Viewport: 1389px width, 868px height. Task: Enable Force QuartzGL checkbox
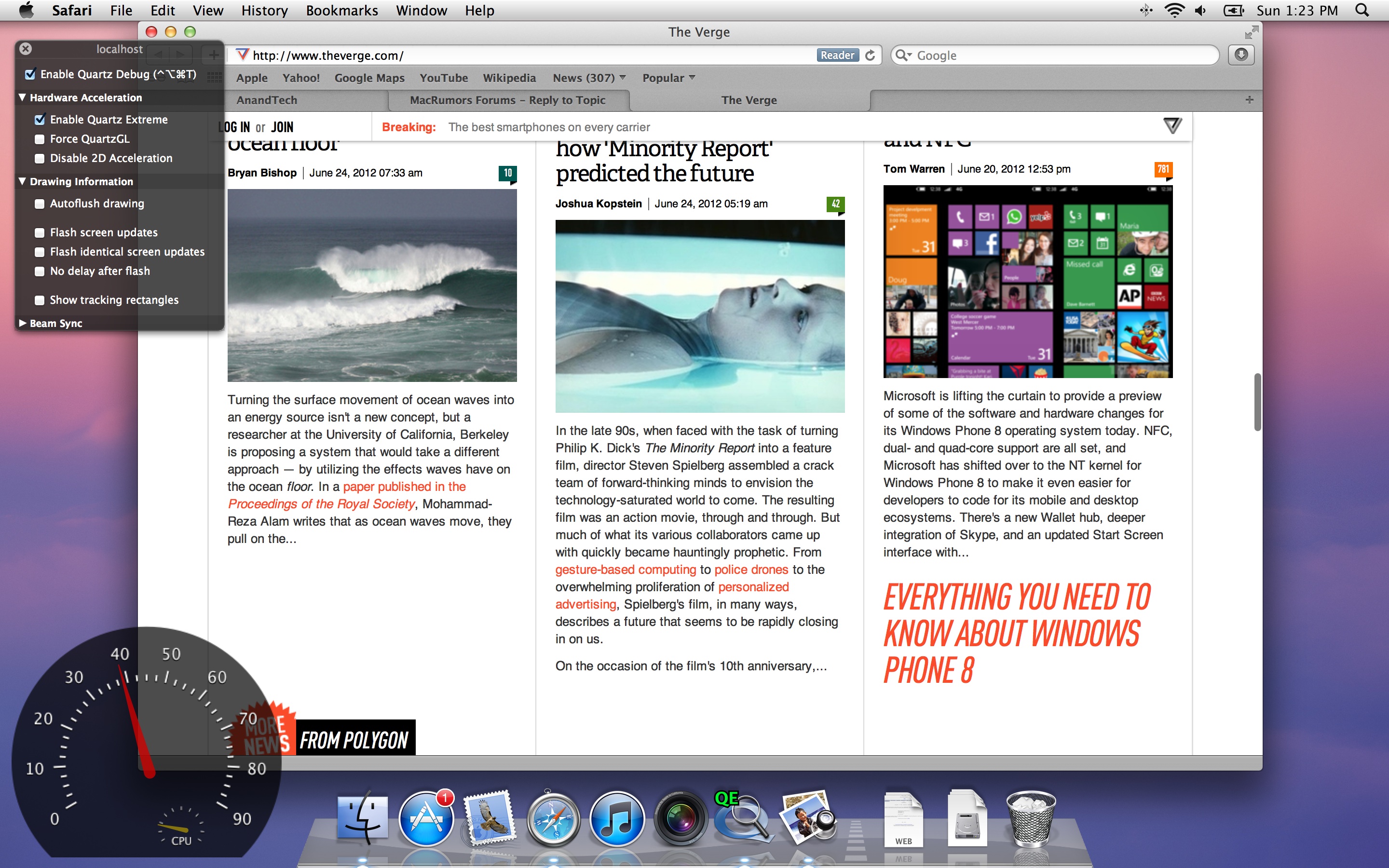(40, 139)
